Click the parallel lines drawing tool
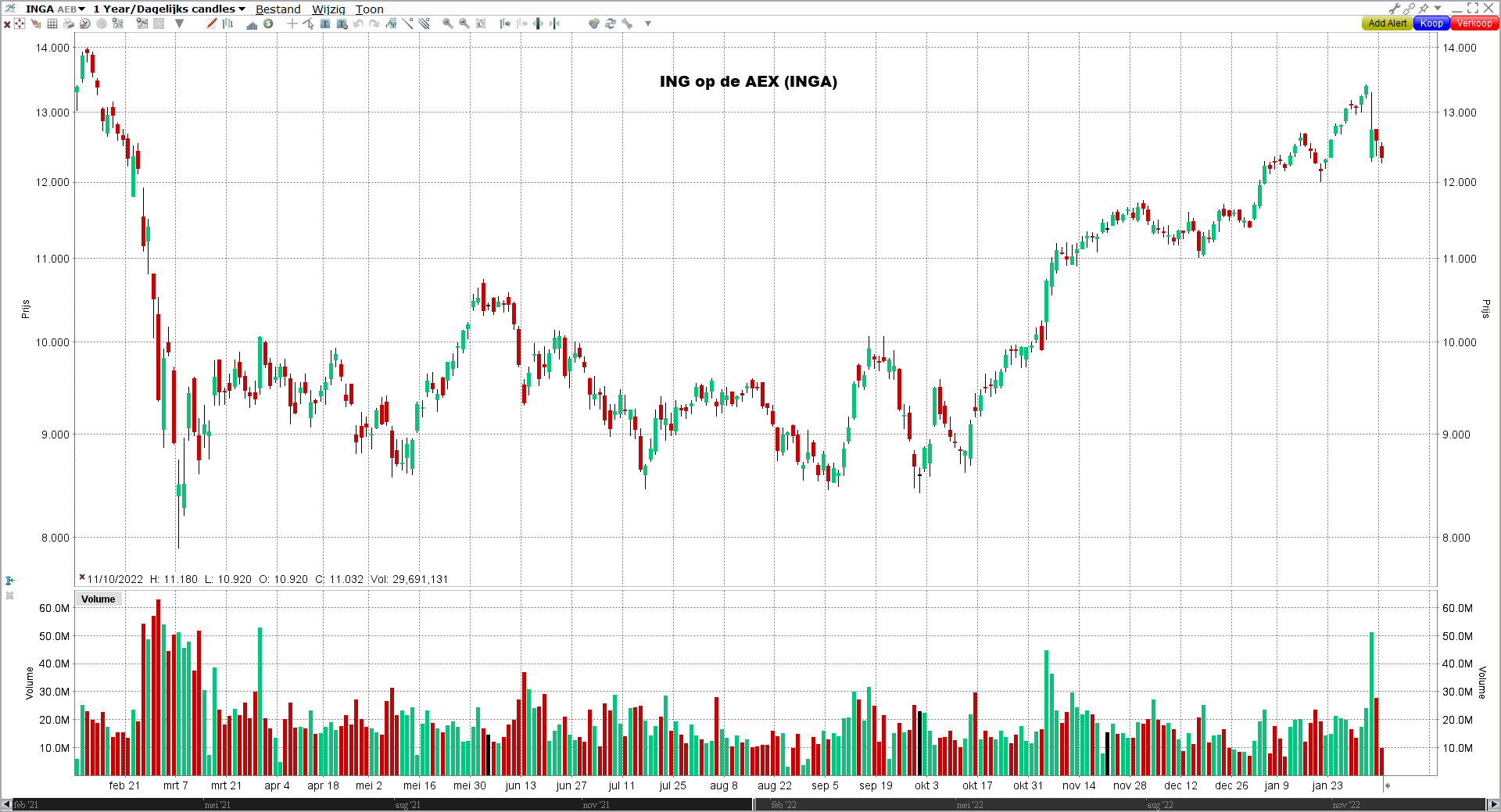 [424, 23]
